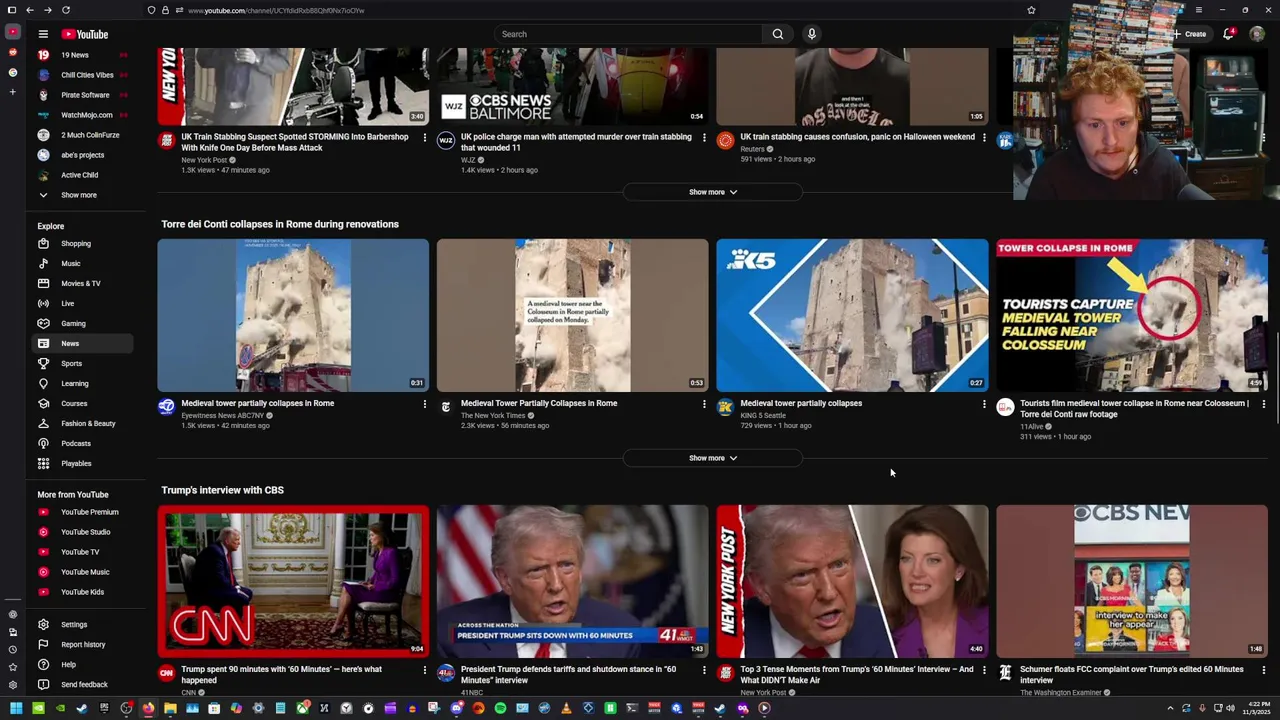Click the browser address bar URL
The image size is (1280, 720).
point(276,10)
